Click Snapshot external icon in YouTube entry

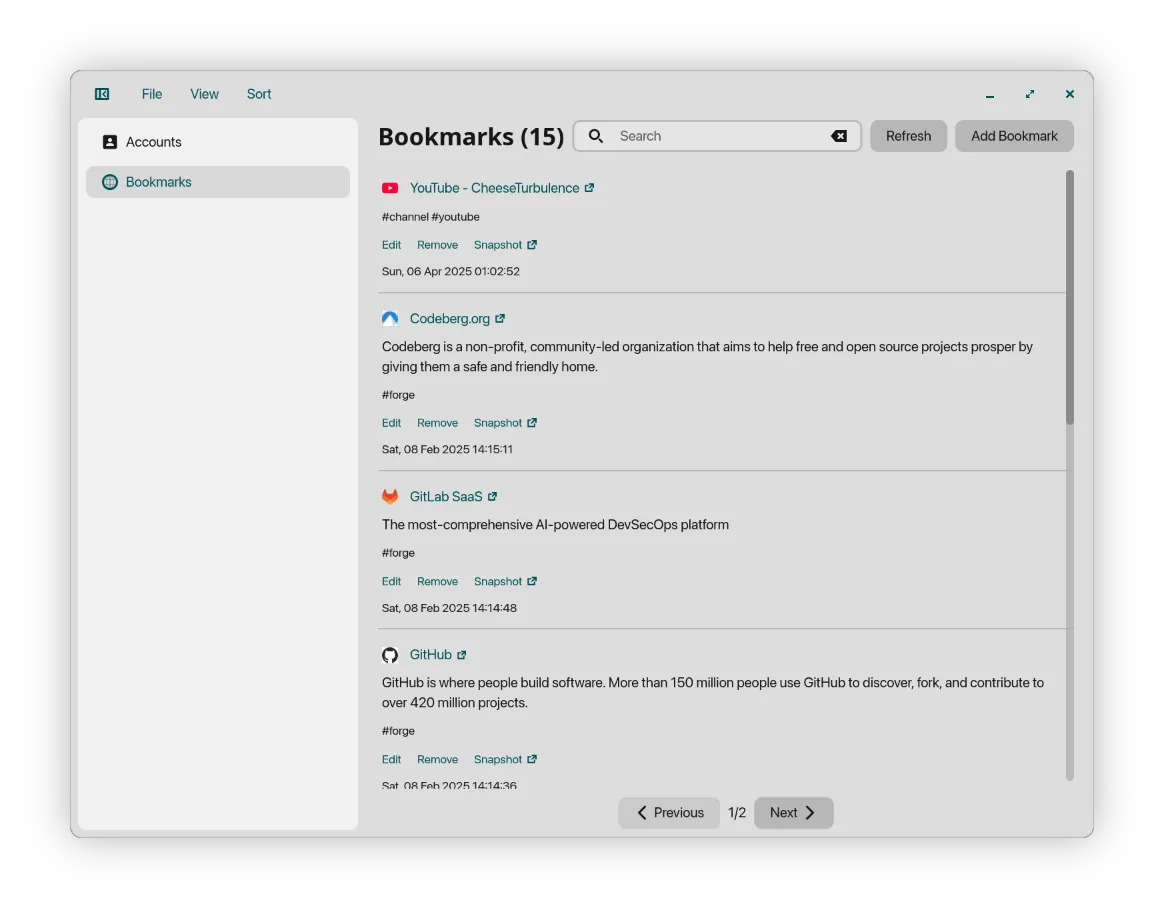(x=532, y=245)
